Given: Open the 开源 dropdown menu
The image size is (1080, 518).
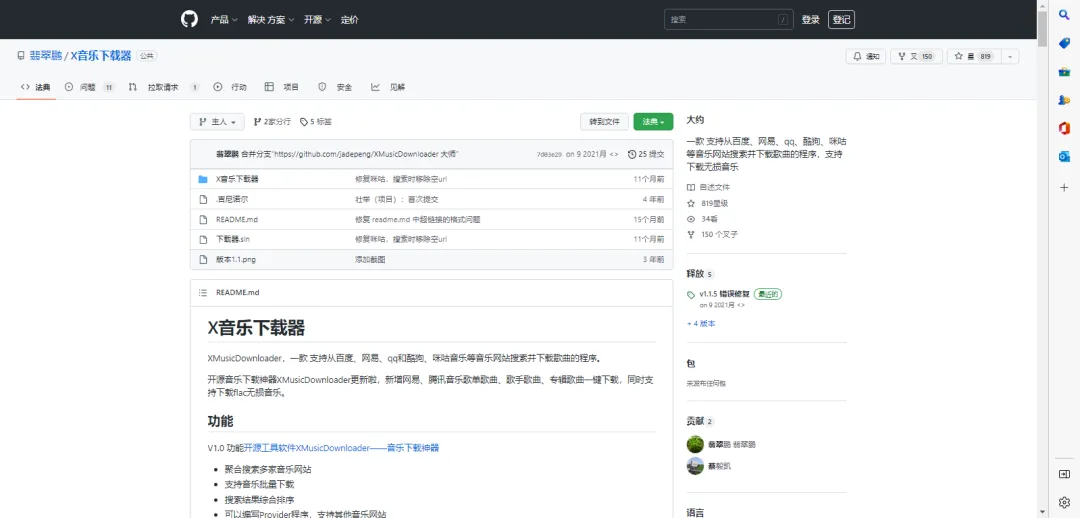Looking at the screenshot, I should [317, 20].
